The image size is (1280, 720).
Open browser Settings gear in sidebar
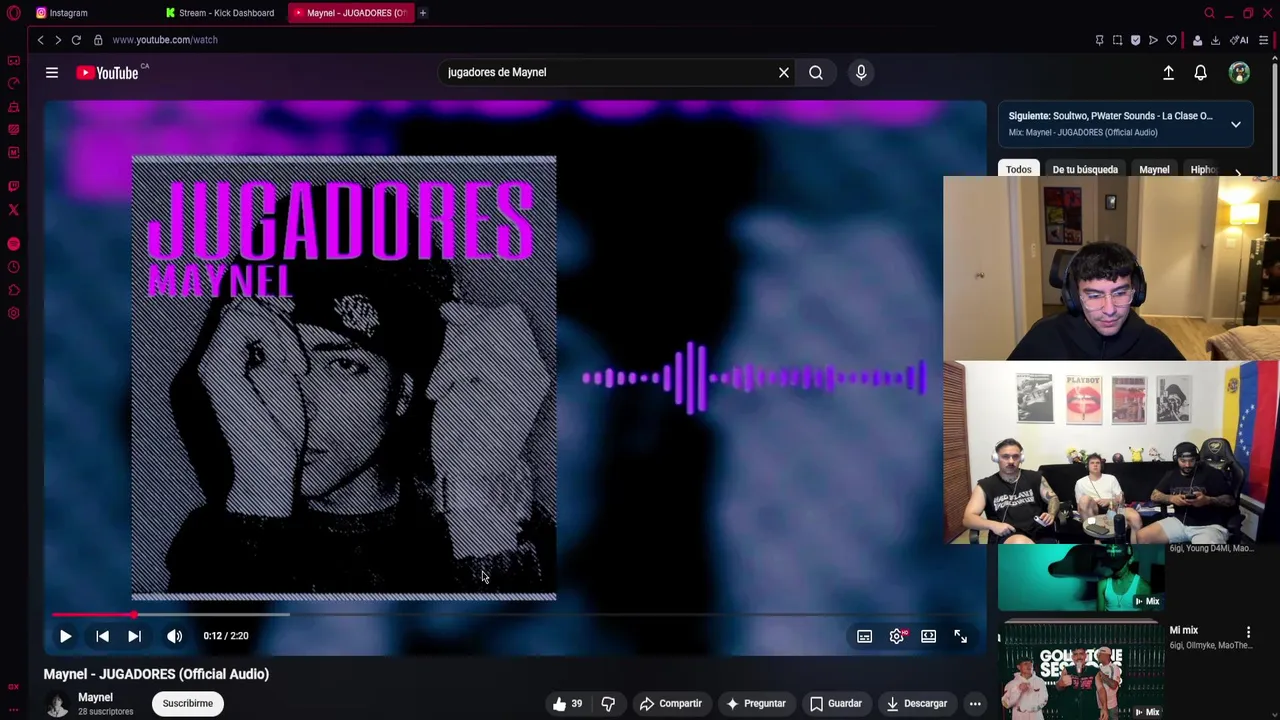13,314
